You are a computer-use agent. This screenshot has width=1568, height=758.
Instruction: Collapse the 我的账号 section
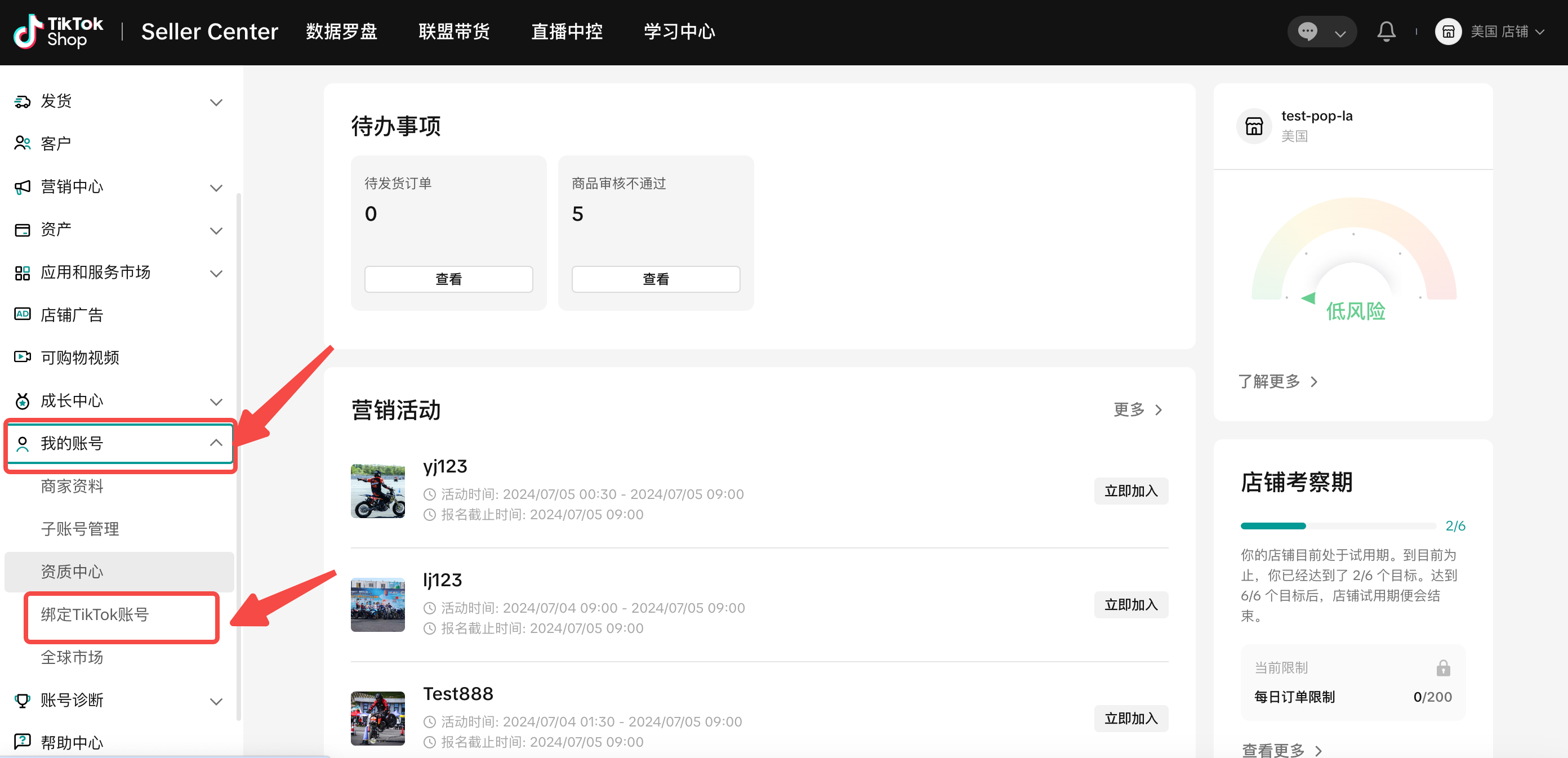point(216,443)
